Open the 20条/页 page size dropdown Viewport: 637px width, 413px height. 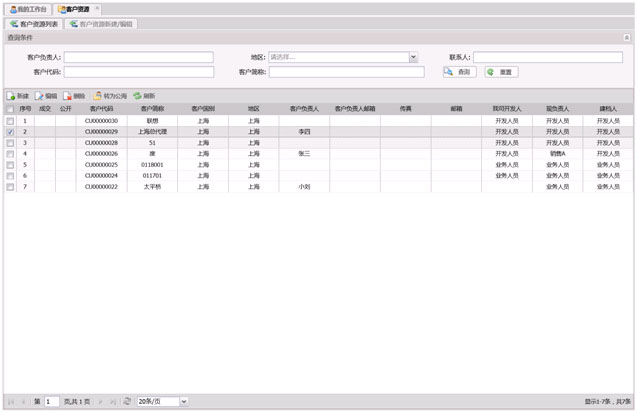[183, 401]
